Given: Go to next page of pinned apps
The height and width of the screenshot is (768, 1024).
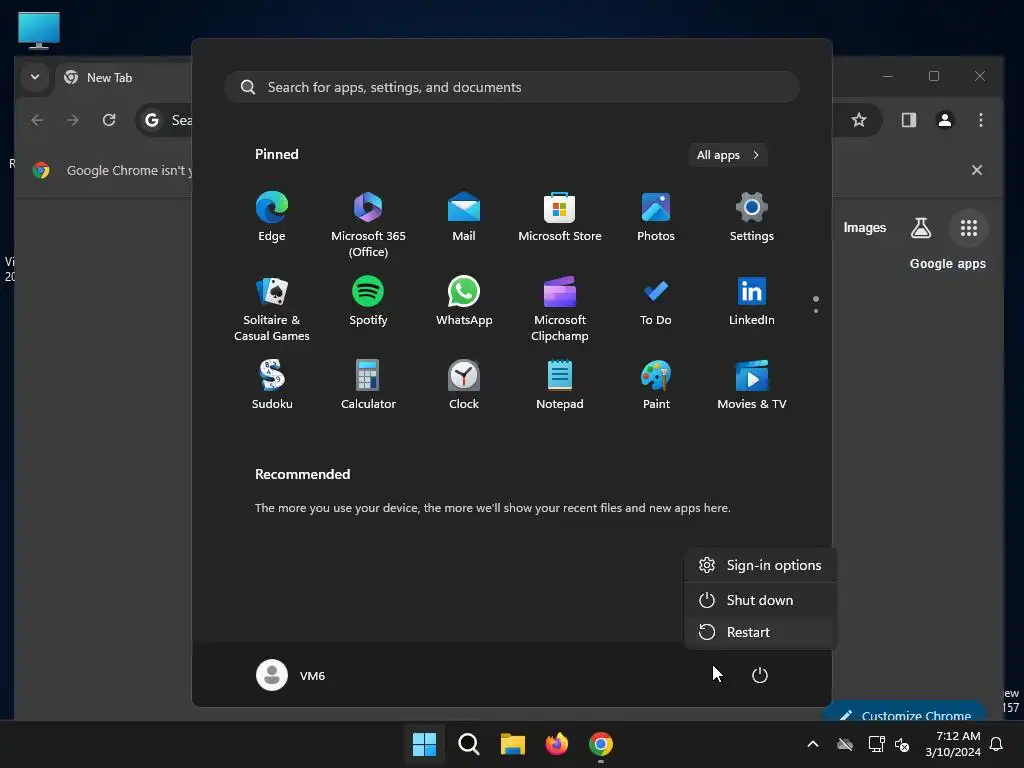Looking at the screenshot, I should [x=816, y=311].
